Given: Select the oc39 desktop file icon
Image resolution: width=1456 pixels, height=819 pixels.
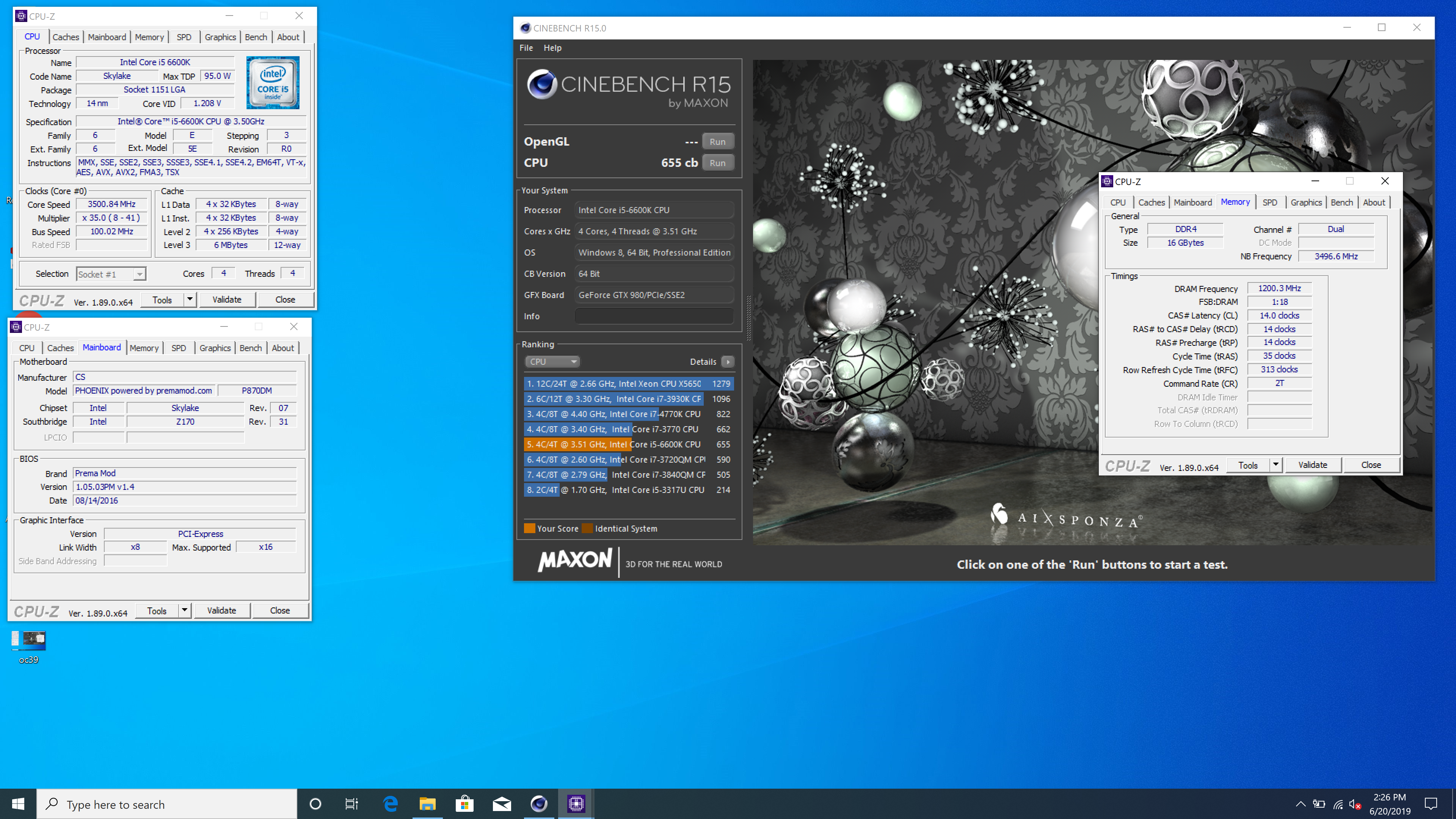Looking at the screenshot, I should (x=28, y=646).
